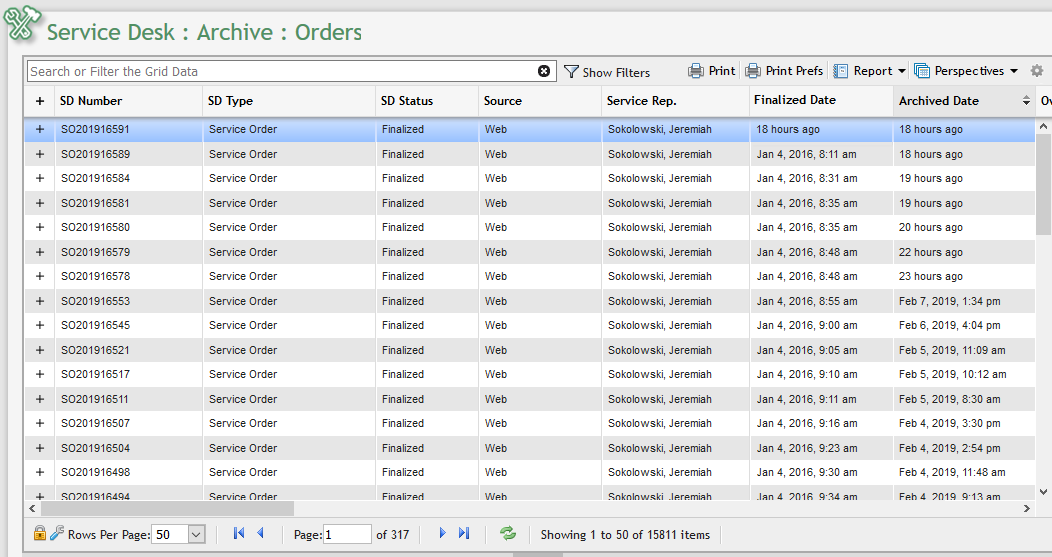Click Sokolowski, Jeremiah in row SO201916504

(660, 448)
